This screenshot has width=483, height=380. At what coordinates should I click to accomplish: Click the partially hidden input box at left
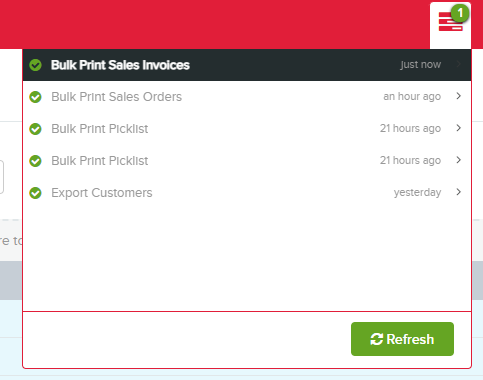click(x=2, y=177)
